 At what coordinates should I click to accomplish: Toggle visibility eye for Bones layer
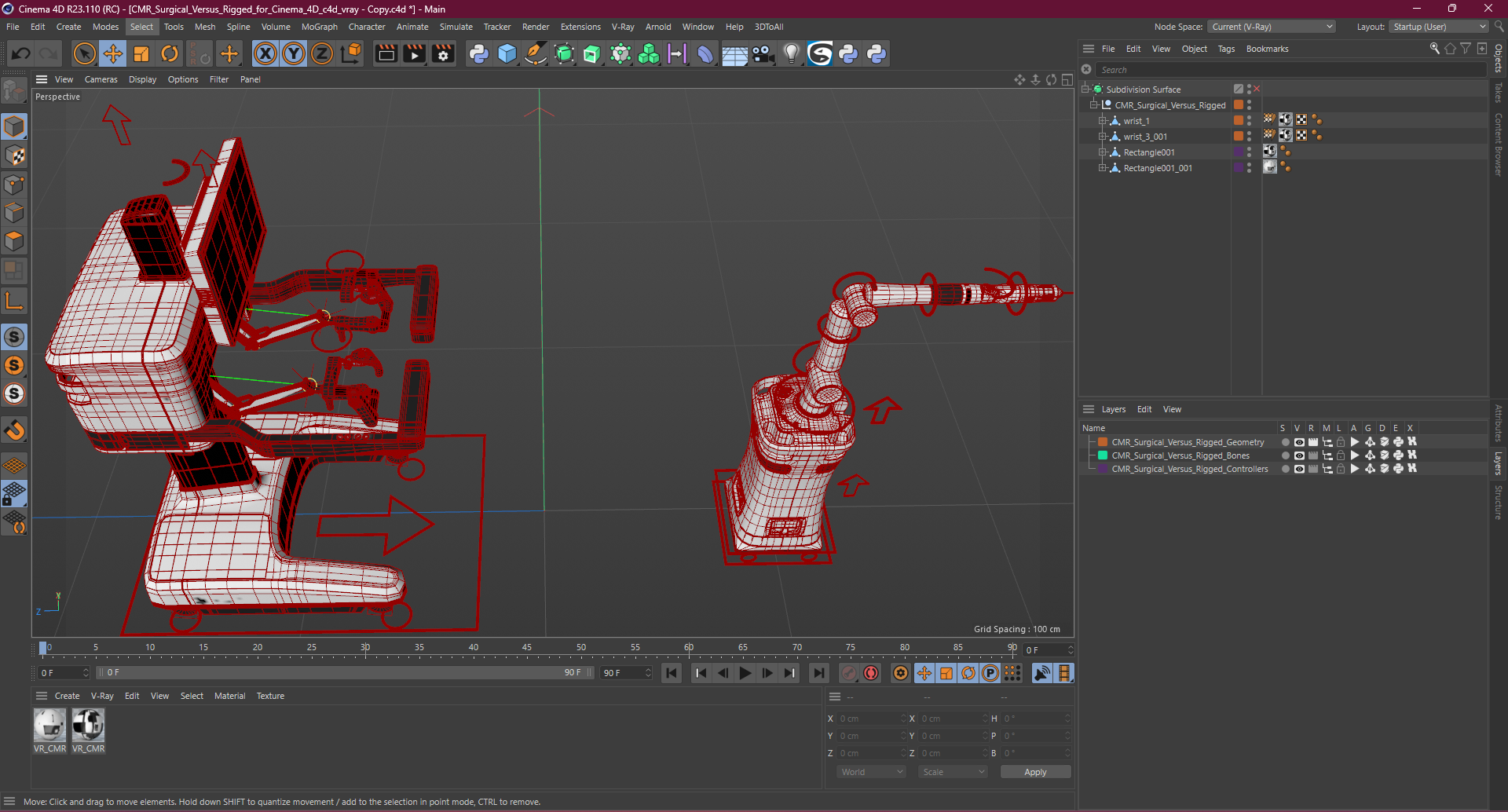(x=1299, y=455)
